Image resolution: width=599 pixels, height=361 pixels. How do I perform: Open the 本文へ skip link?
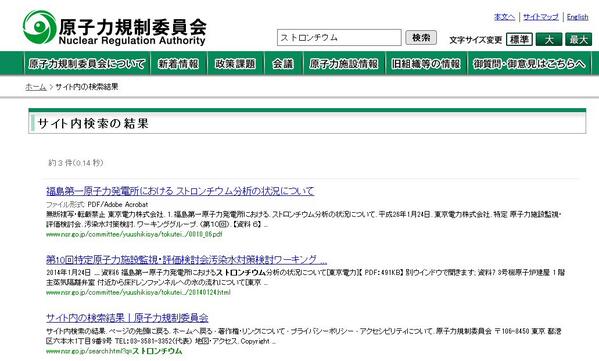point(504,17)
